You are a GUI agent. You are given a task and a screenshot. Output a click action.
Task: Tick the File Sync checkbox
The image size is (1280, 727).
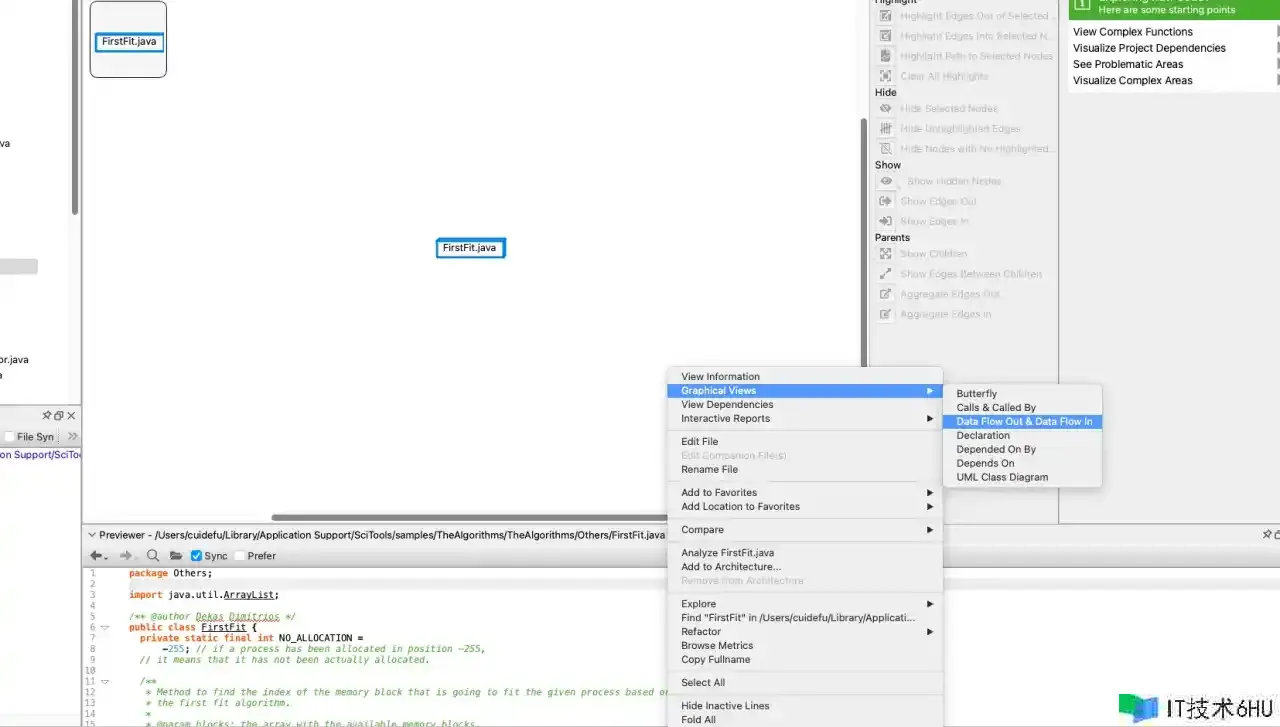10,437
